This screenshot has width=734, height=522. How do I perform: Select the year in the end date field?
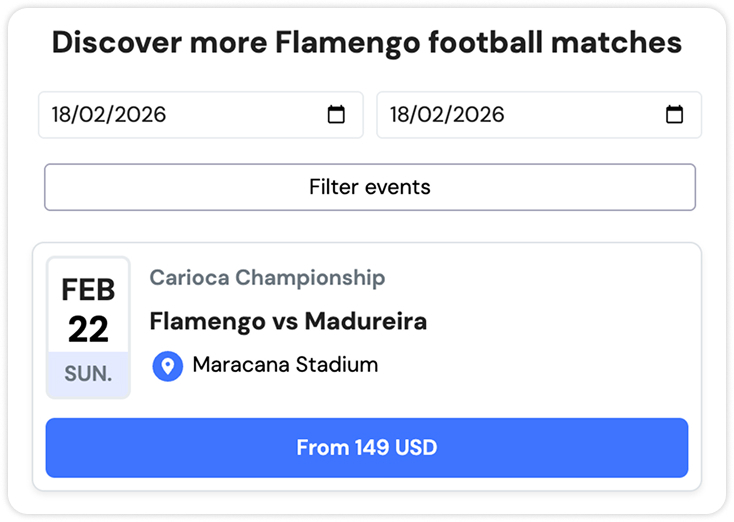click(477, 115)
